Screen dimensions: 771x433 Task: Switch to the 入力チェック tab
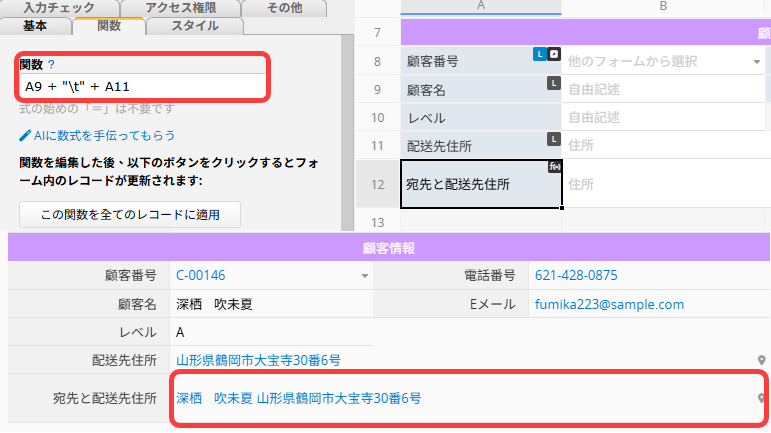[59, 8]
